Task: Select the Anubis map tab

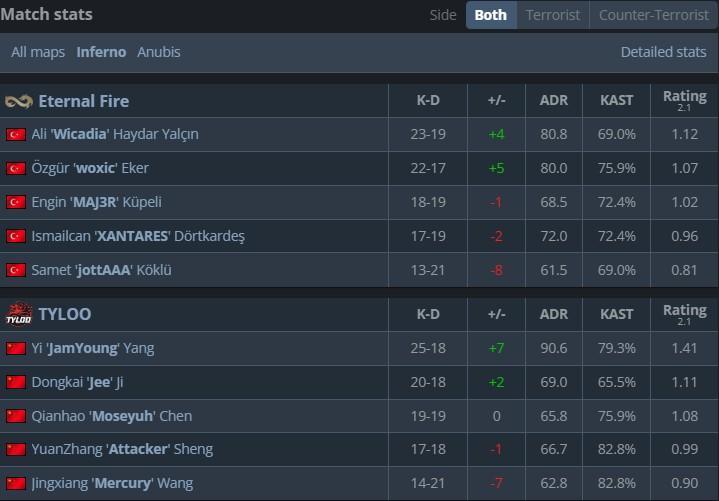Action: pos(159,52)
